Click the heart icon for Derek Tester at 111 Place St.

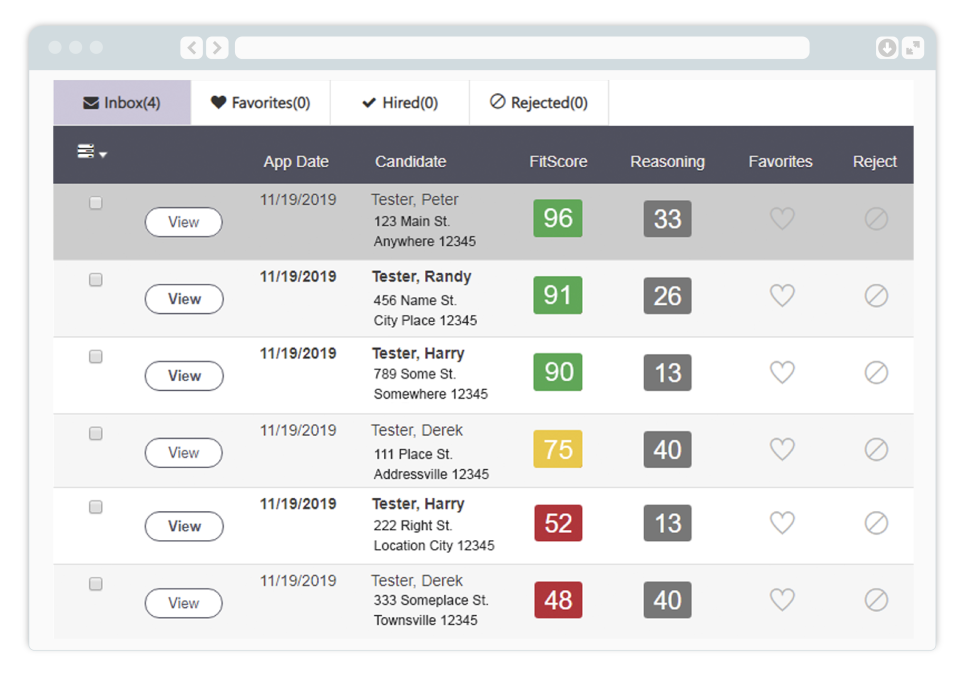coord(782,449)
